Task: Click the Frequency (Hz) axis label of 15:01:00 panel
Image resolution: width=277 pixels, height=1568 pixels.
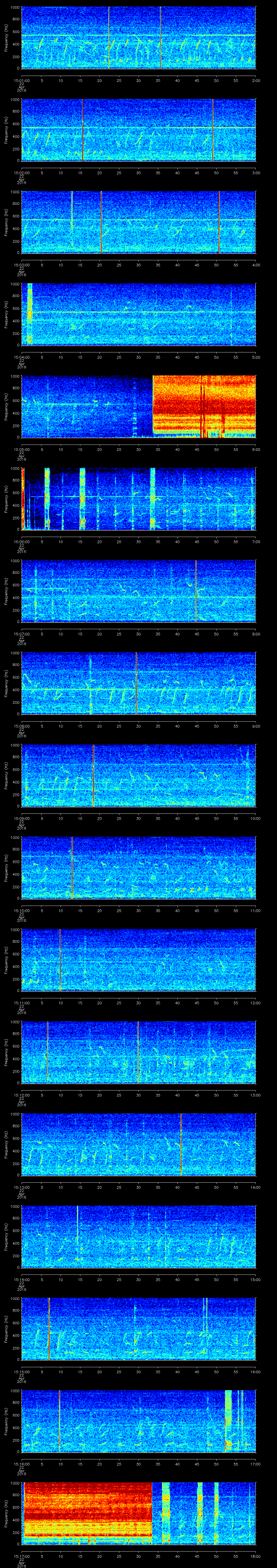Action: pos(6,38)
